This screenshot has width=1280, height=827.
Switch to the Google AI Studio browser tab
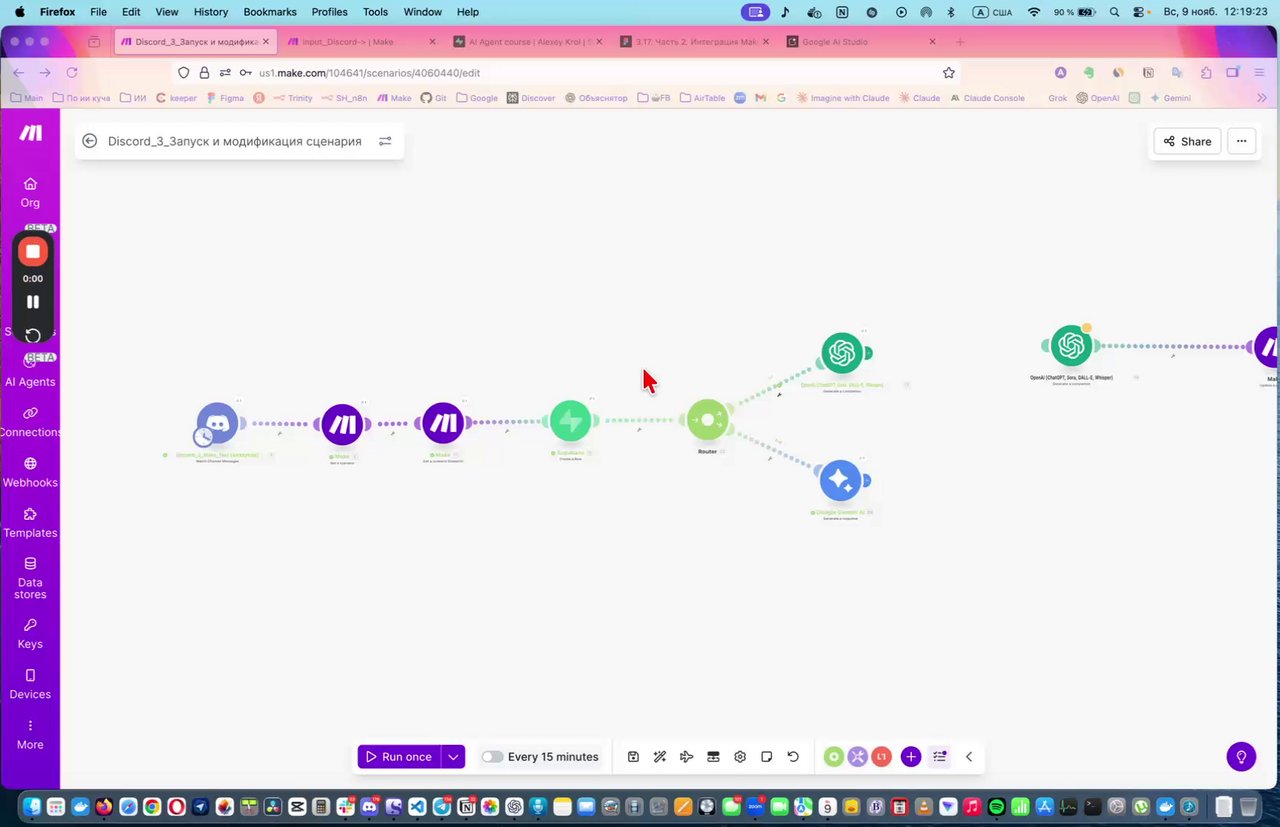click(x=859, y=42)
